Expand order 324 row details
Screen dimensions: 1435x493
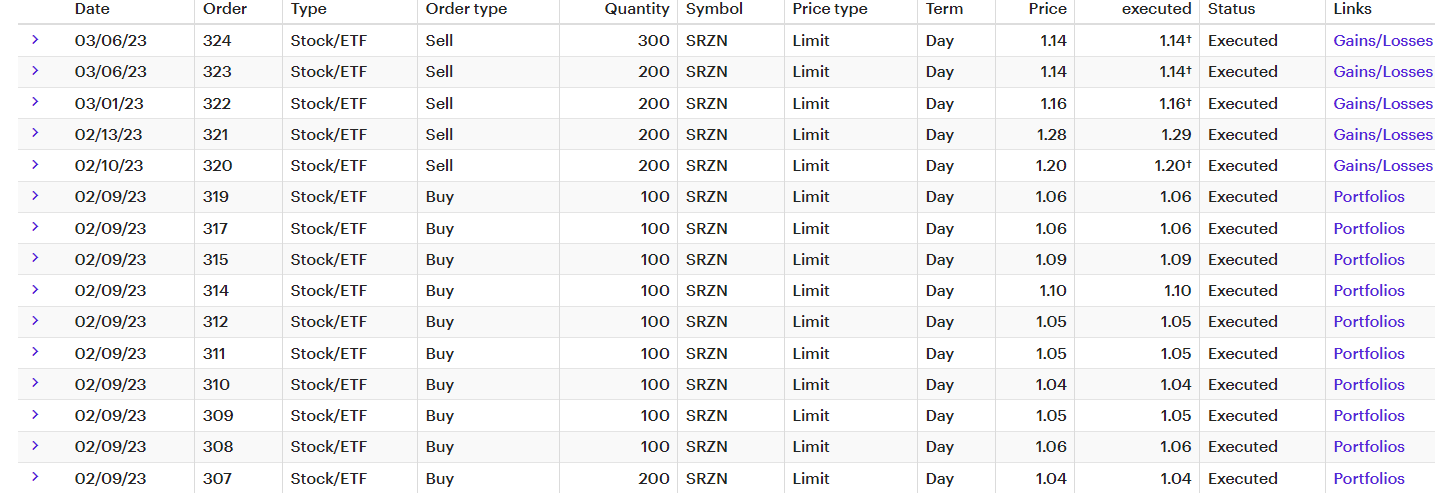coord(35,40)
